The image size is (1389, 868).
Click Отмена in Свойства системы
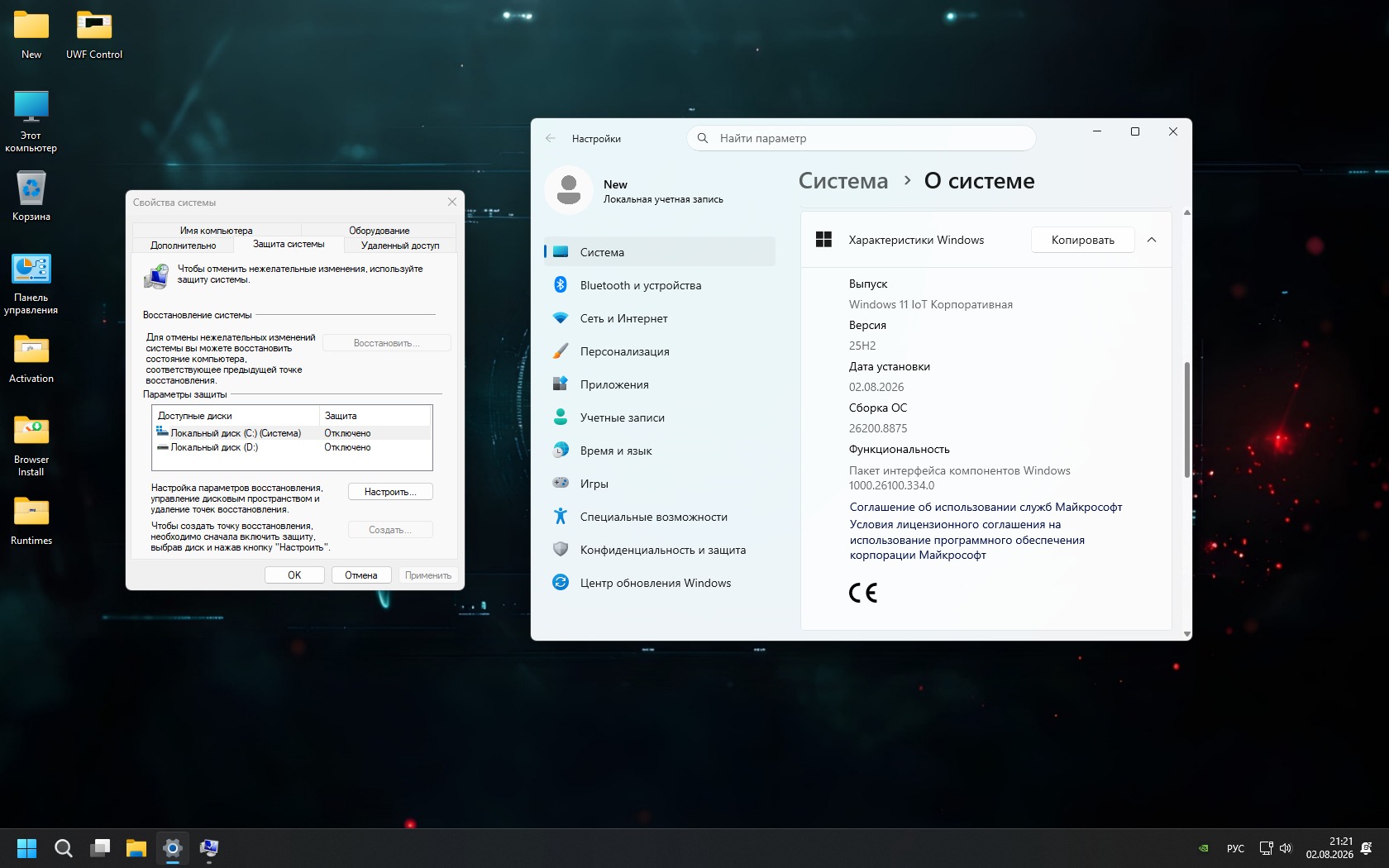pyautogui.click(x=361, y=575)
